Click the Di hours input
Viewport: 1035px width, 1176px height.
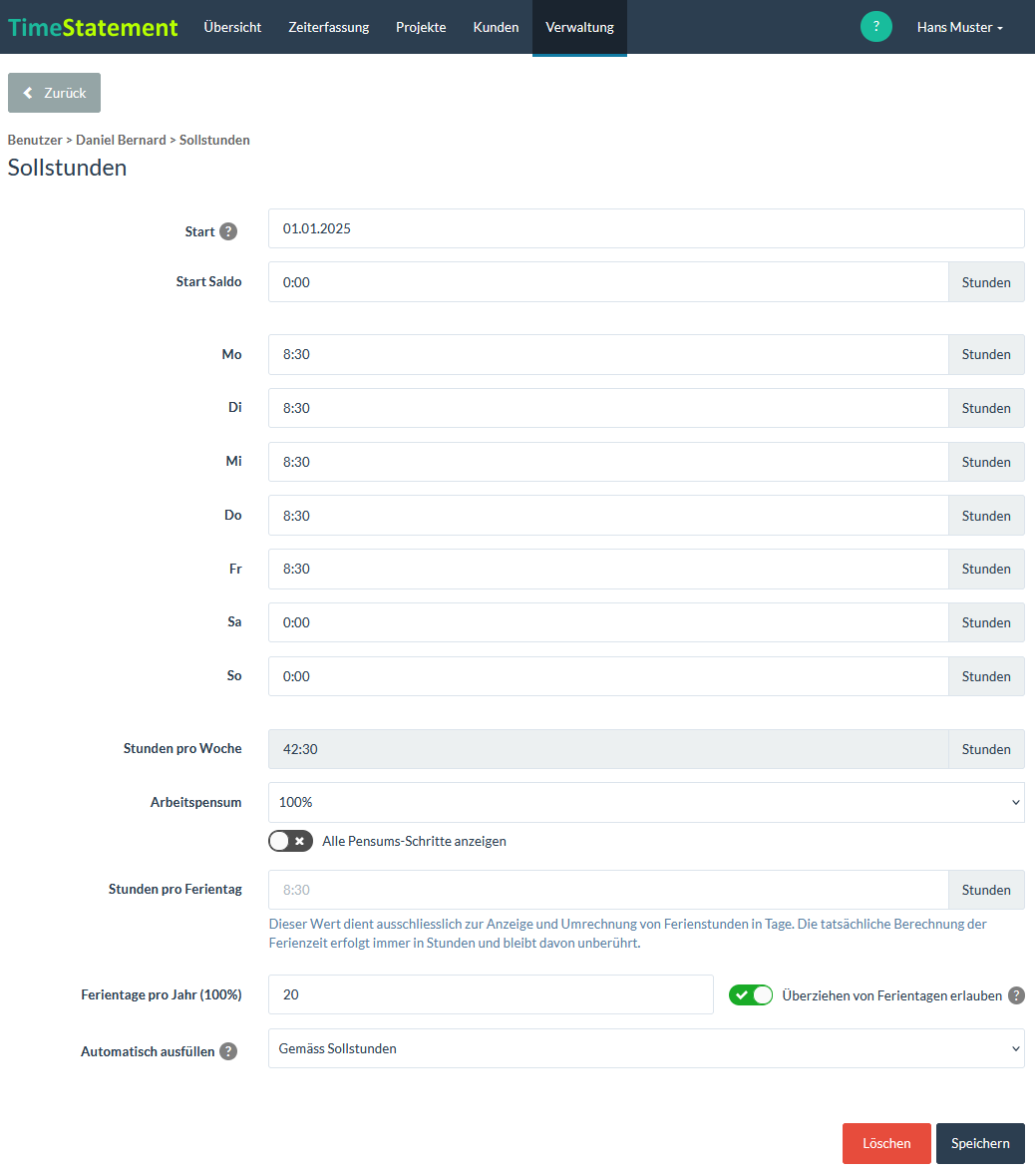pyautogui.click(x=608, y=408)
